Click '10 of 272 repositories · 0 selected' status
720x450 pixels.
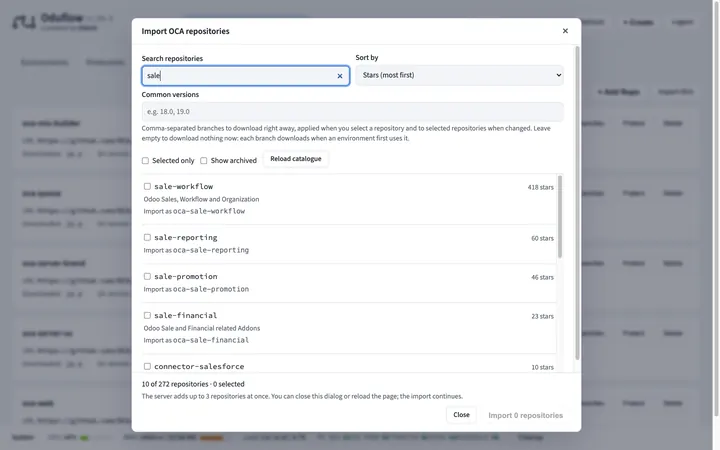pos(193,384)
